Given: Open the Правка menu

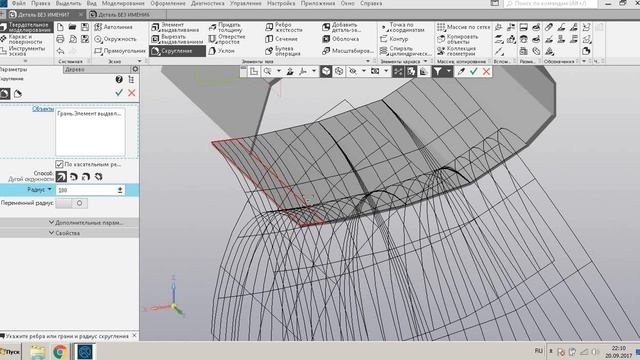Looking at the screenshot, I should 40,3.
